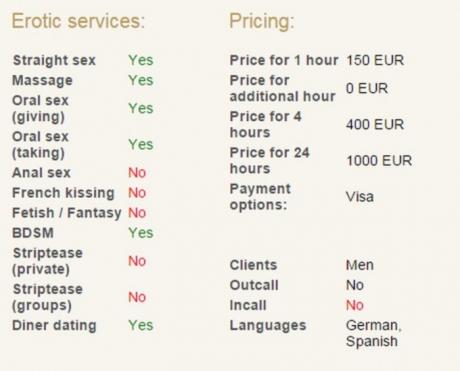Click the Yes value beside BDSM

[141, 233]
